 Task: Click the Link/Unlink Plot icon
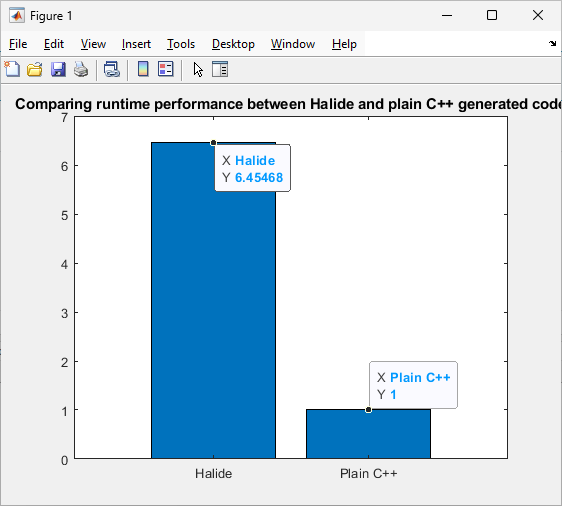pos(112,69)
